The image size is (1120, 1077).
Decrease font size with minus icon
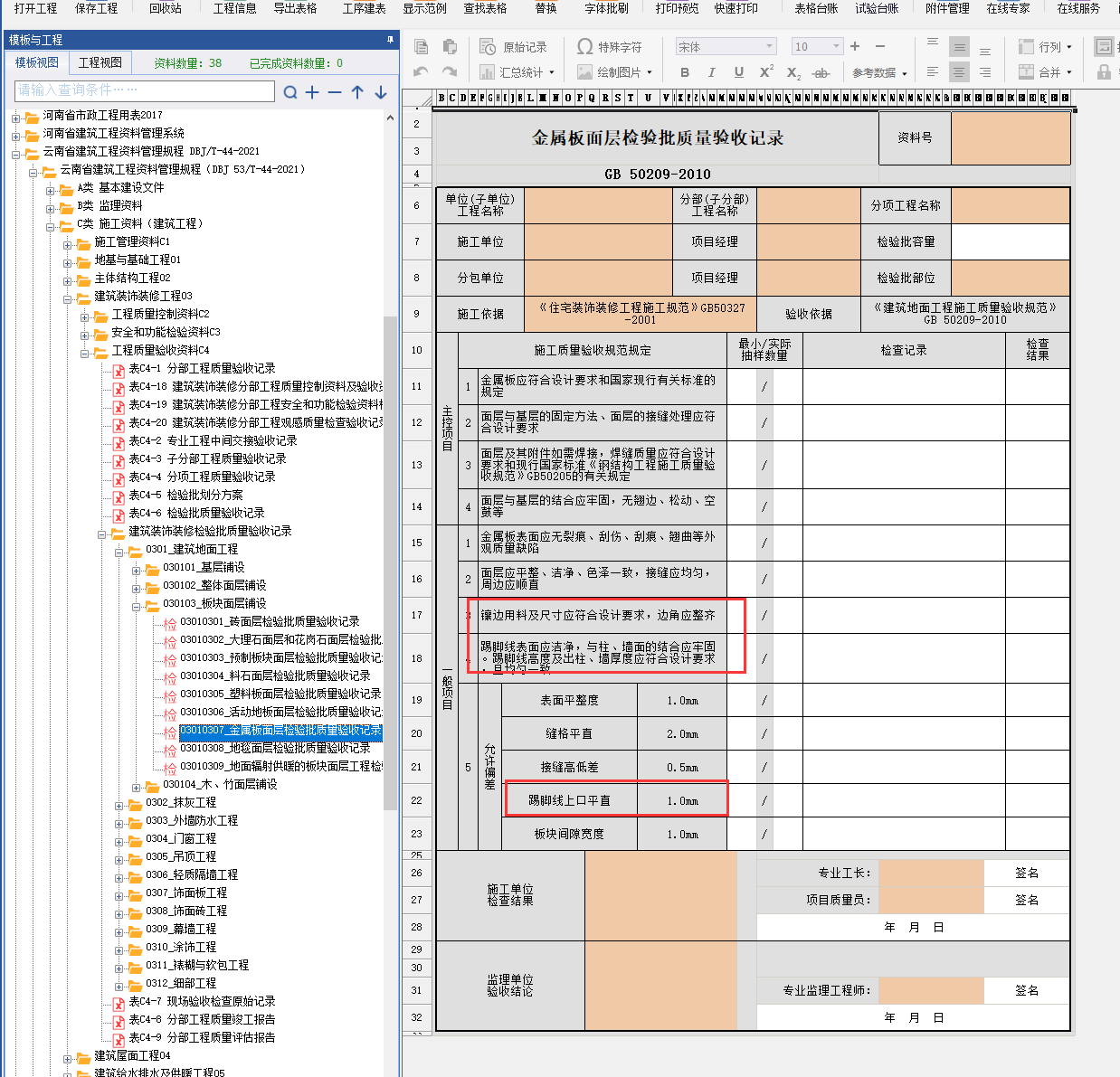coord(880,46)
